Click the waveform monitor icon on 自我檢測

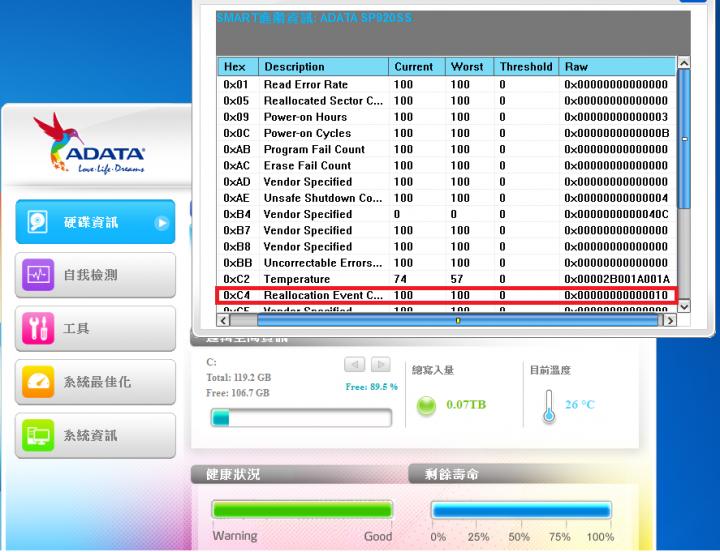click(x=38, y=275)
